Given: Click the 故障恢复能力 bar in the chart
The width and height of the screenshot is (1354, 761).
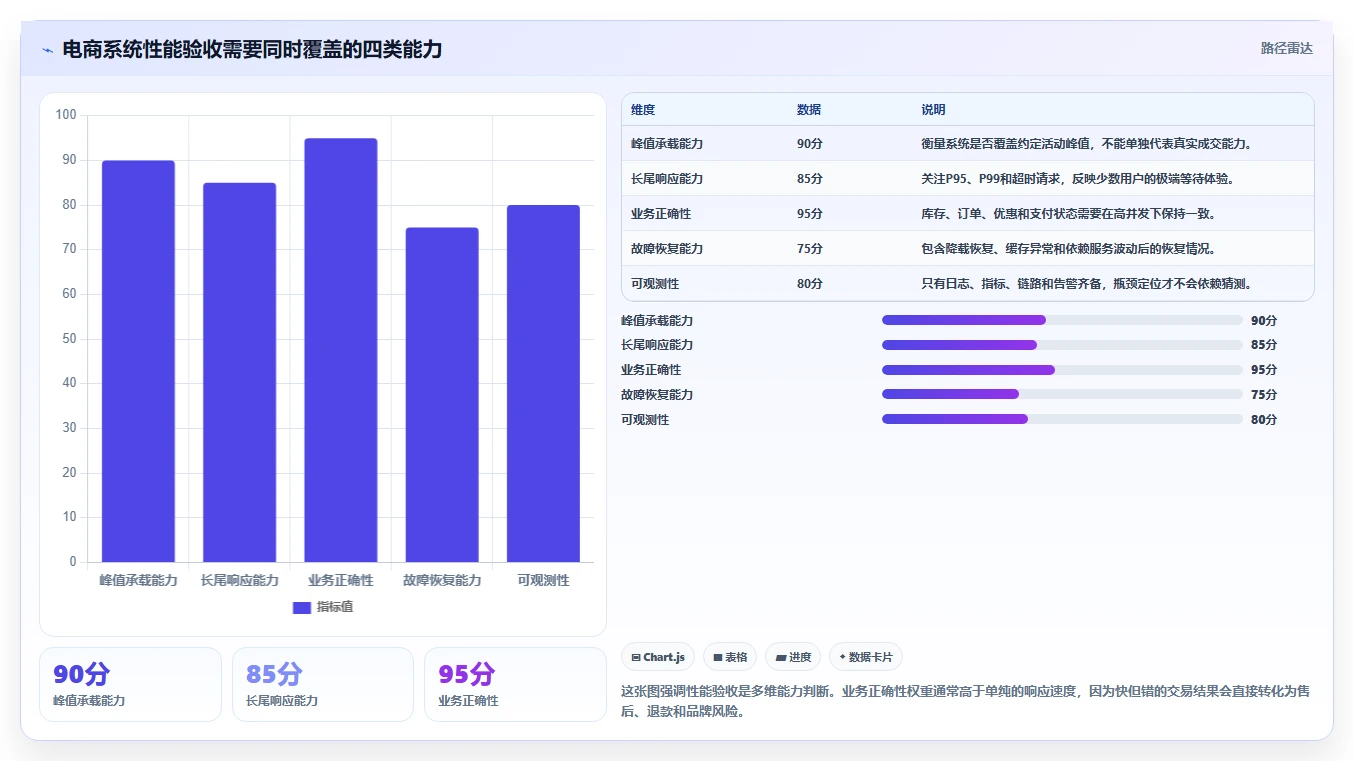Looking at the screenshot, I should point(442,395).
